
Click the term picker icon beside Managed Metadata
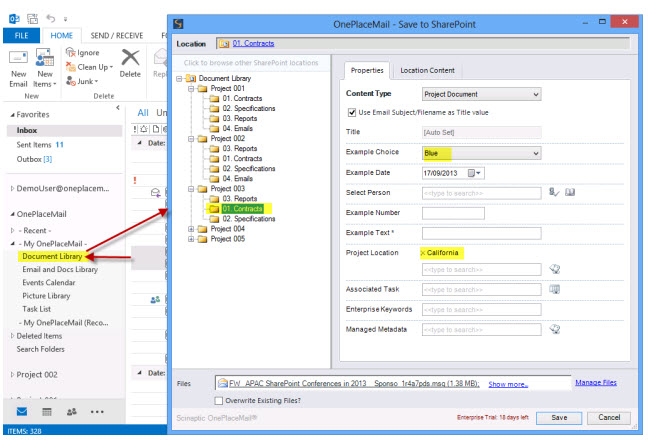pyautogui.click(x=555, y=329)
